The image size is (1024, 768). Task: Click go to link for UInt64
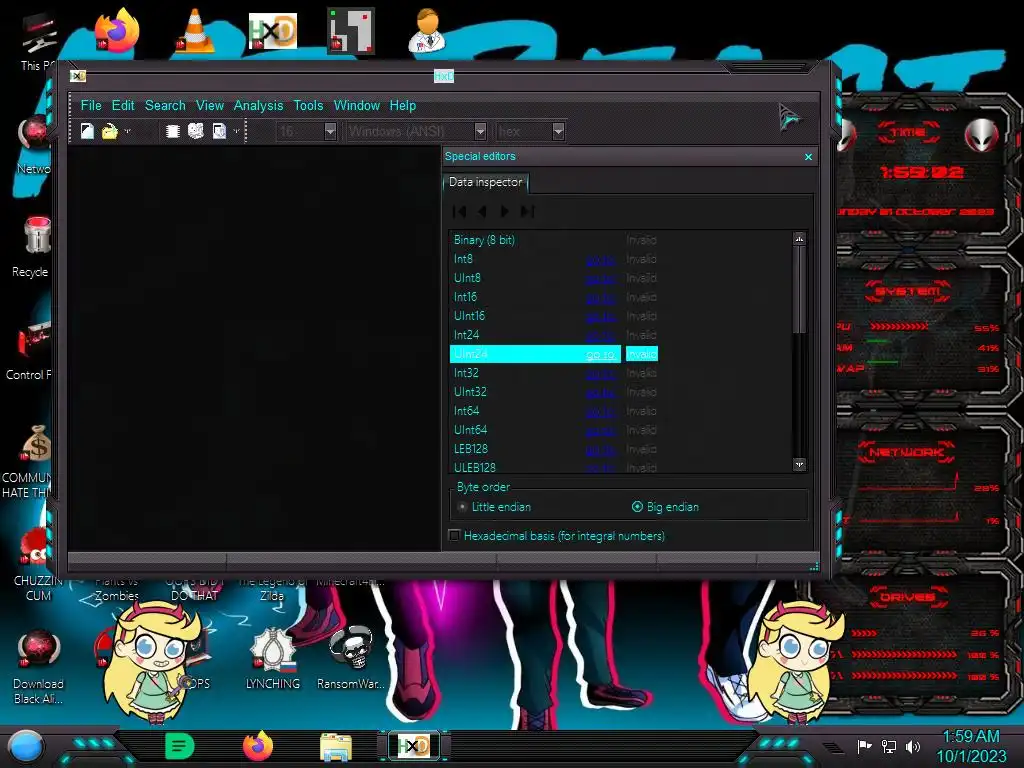[600, 431]
